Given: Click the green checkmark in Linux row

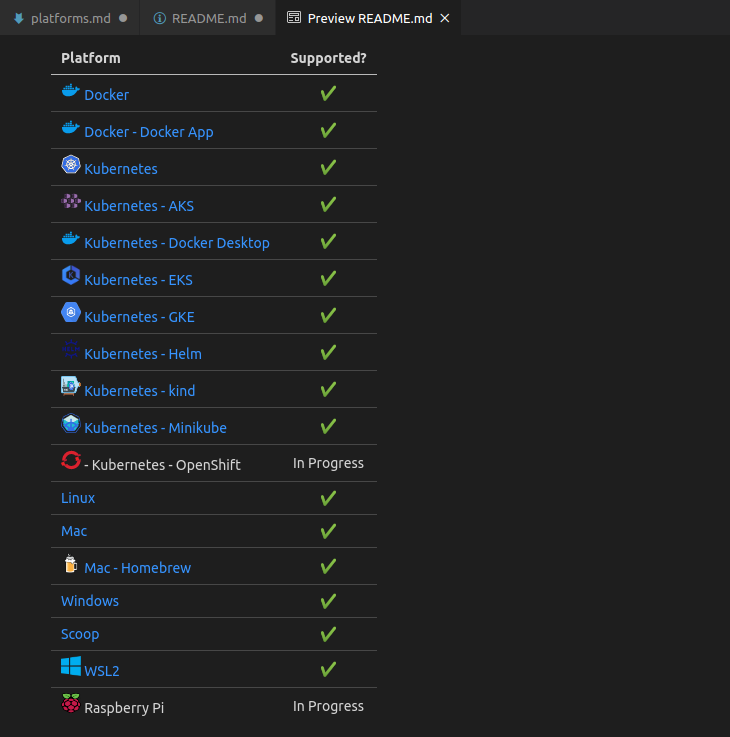Looking at the screenshot, I should point(328,498).
